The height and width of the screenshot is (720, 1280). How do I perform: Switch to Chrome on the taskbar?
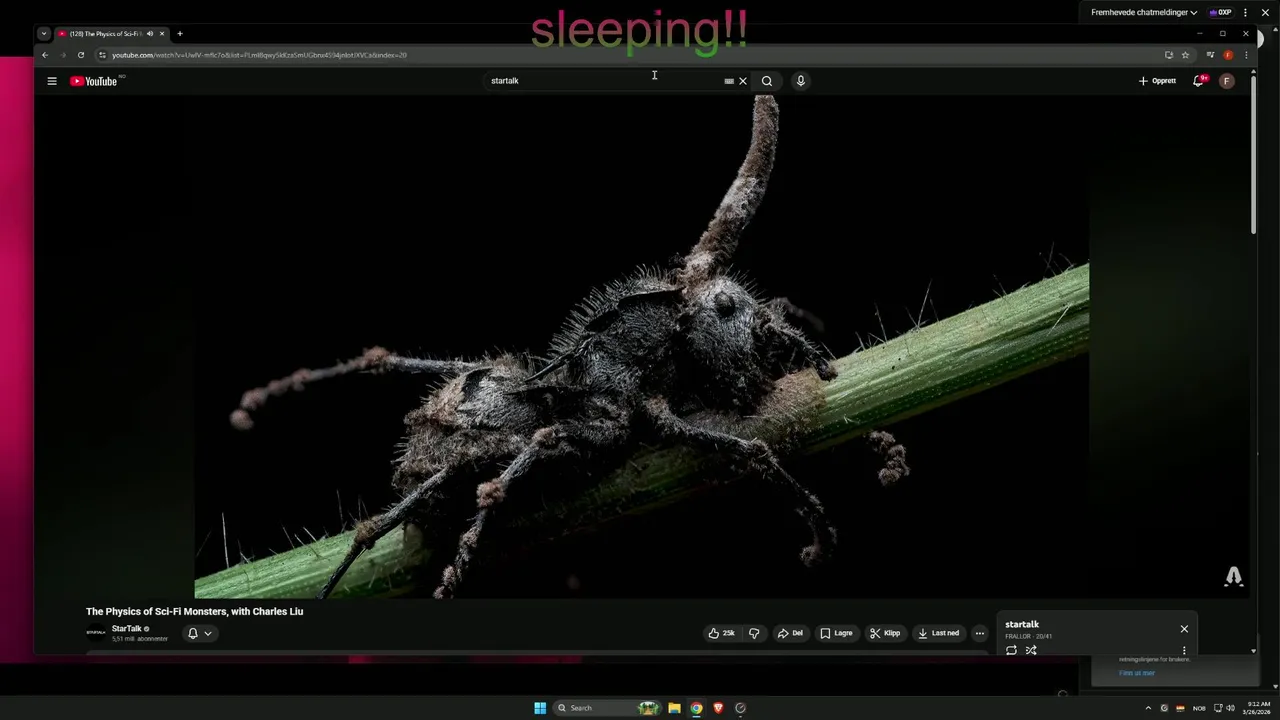pos(696,708)
